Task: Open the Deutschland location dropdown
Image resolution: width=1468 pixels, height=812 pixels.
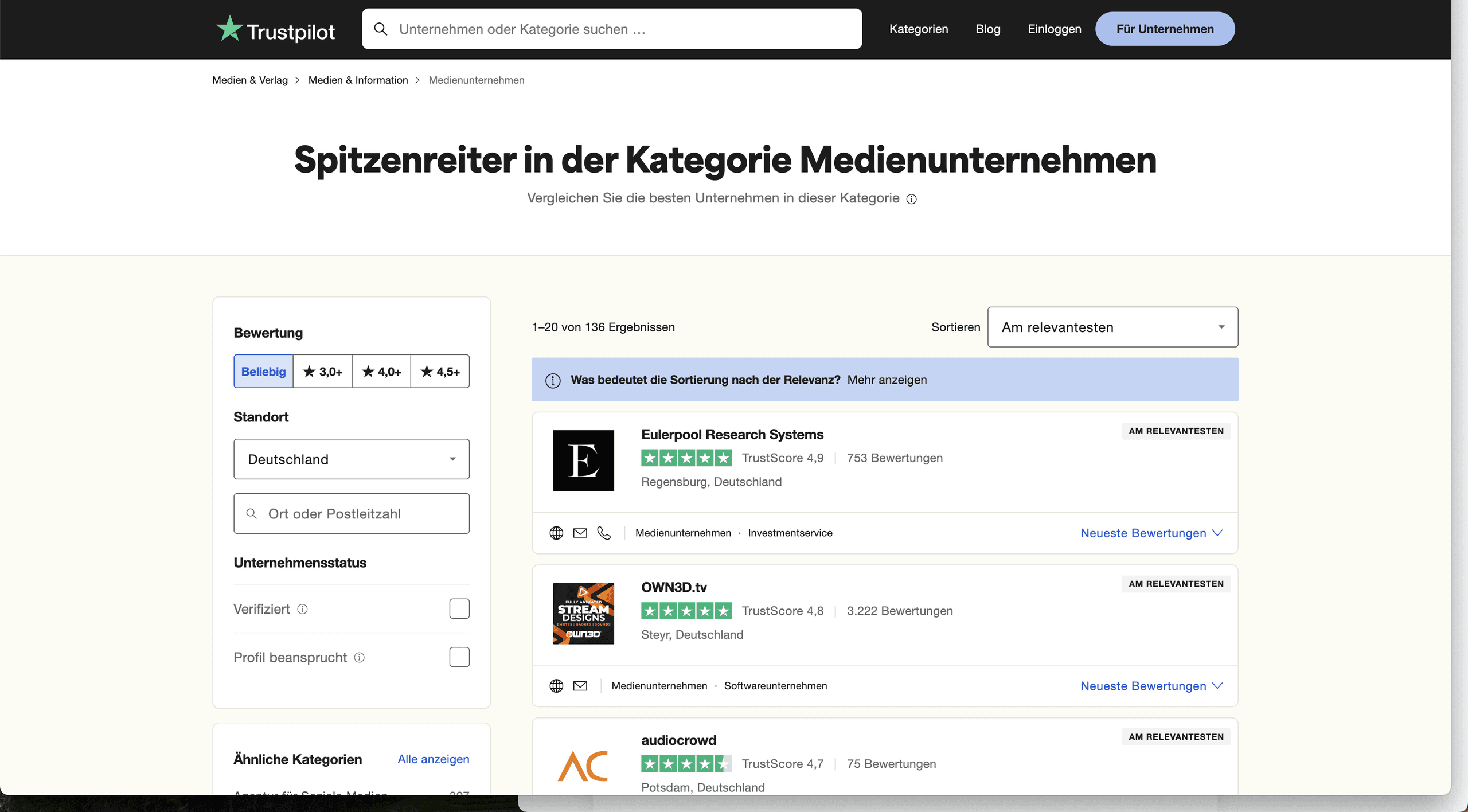Action: 351,459
